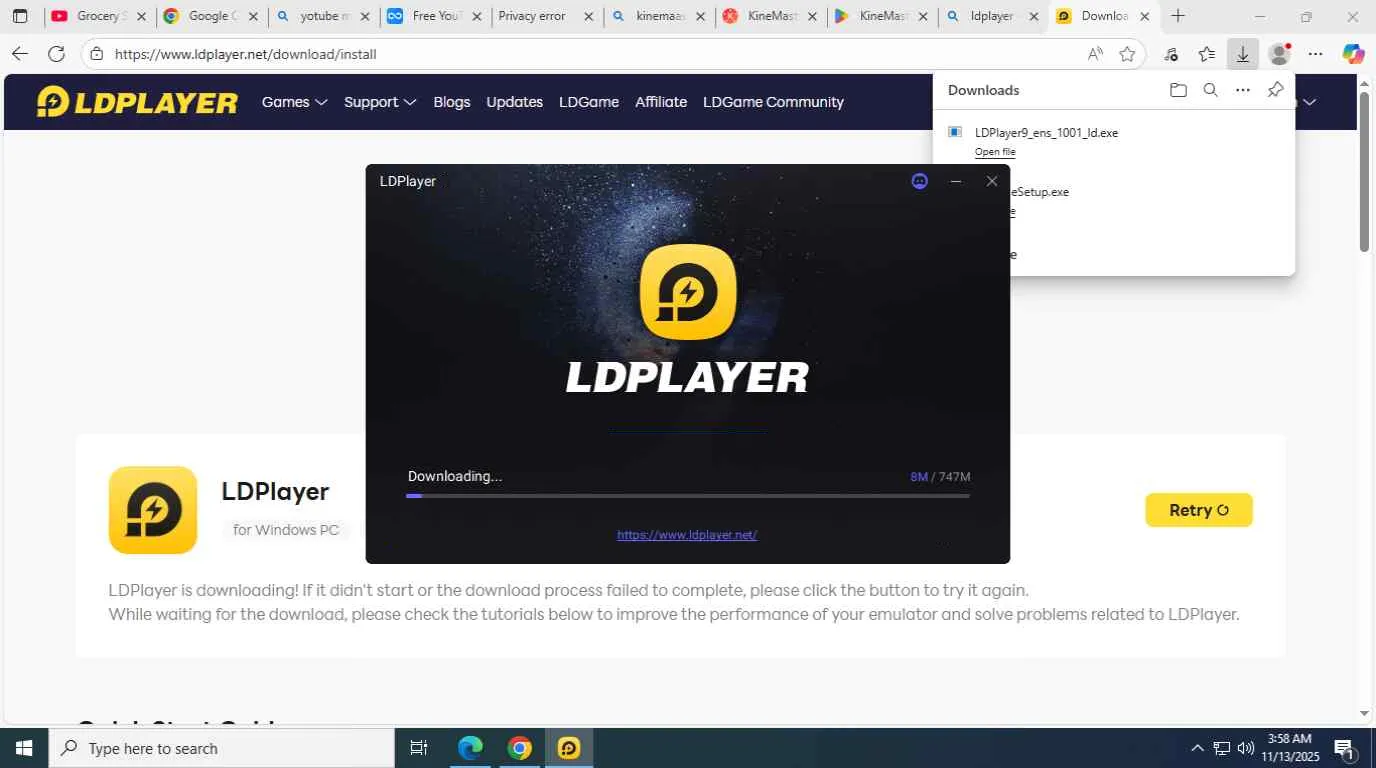Switch to the 'yotube' search tab
1376x768 pixels.
[x=324, y=16]
